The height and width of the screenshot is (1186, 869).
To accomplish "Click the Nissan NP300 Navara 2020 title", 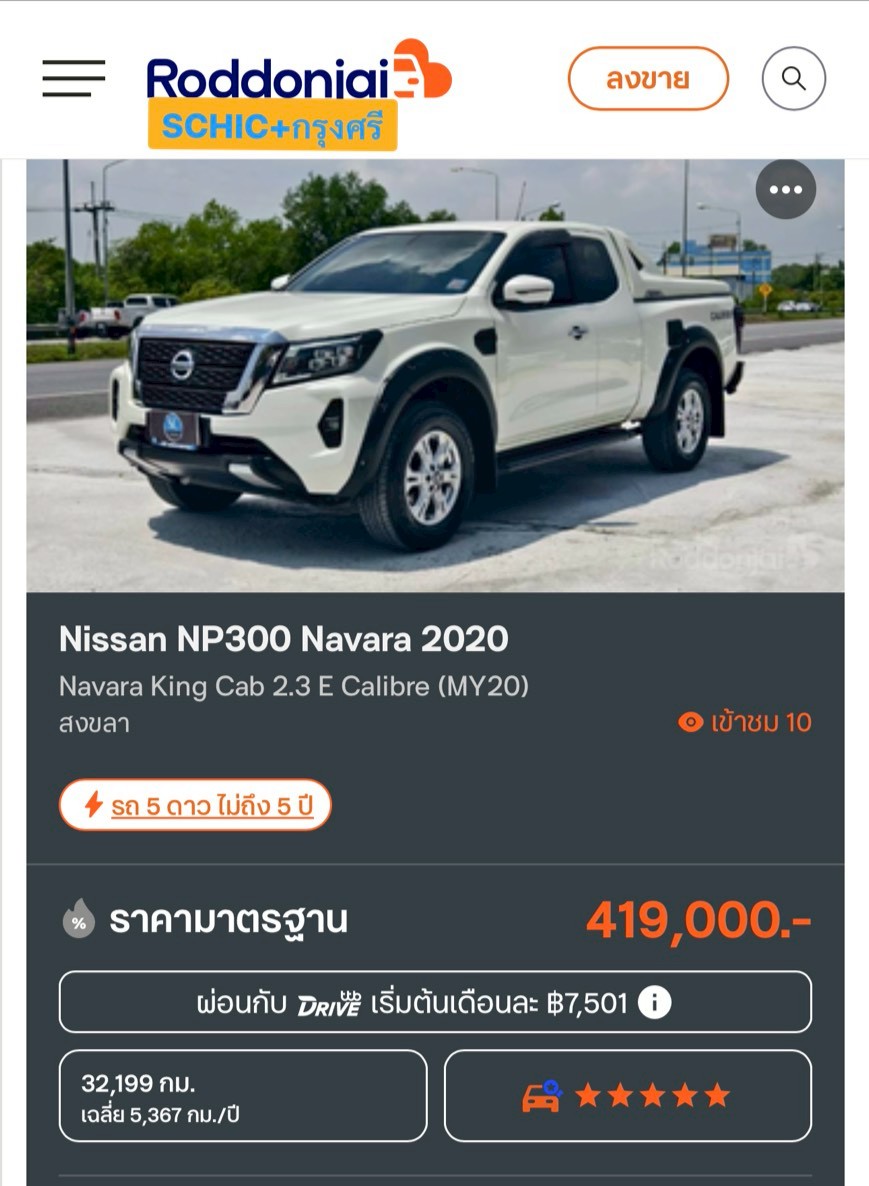I will pos(284,639).
